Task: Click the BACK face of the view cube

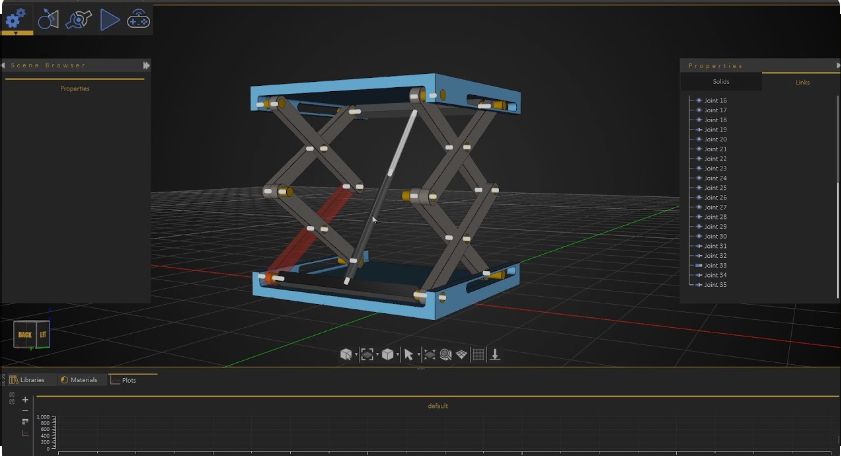Action: tap(25, 334)
